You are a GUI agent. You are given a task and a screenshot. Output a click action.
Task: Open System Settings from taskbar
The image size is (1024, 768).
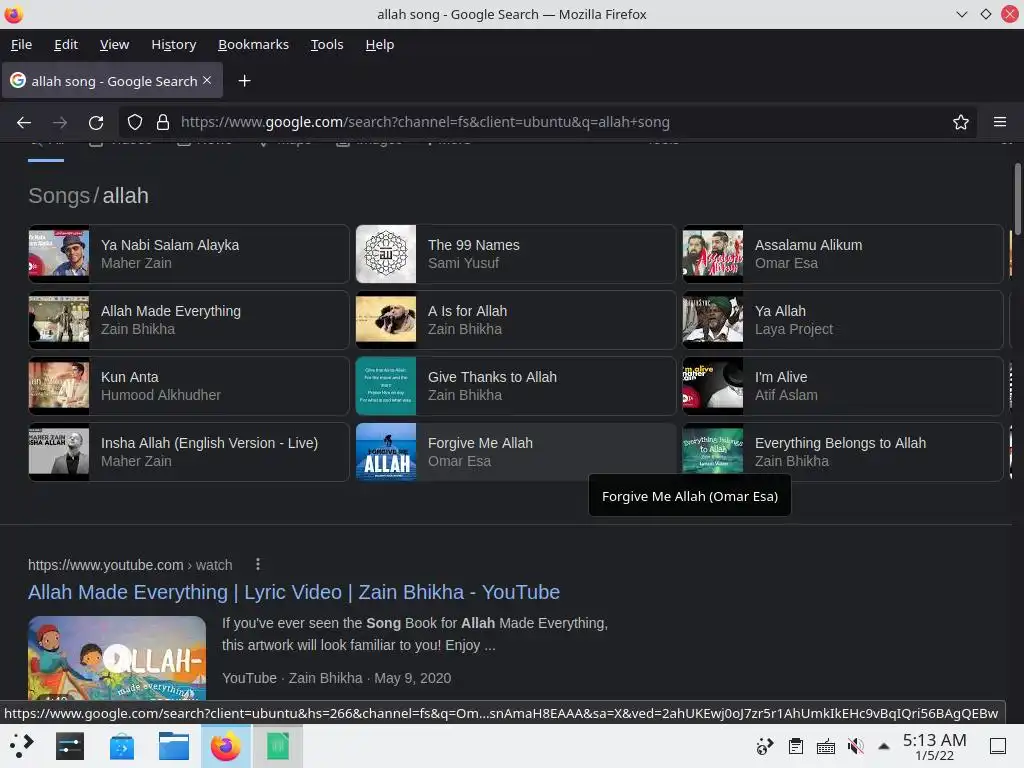70,746
